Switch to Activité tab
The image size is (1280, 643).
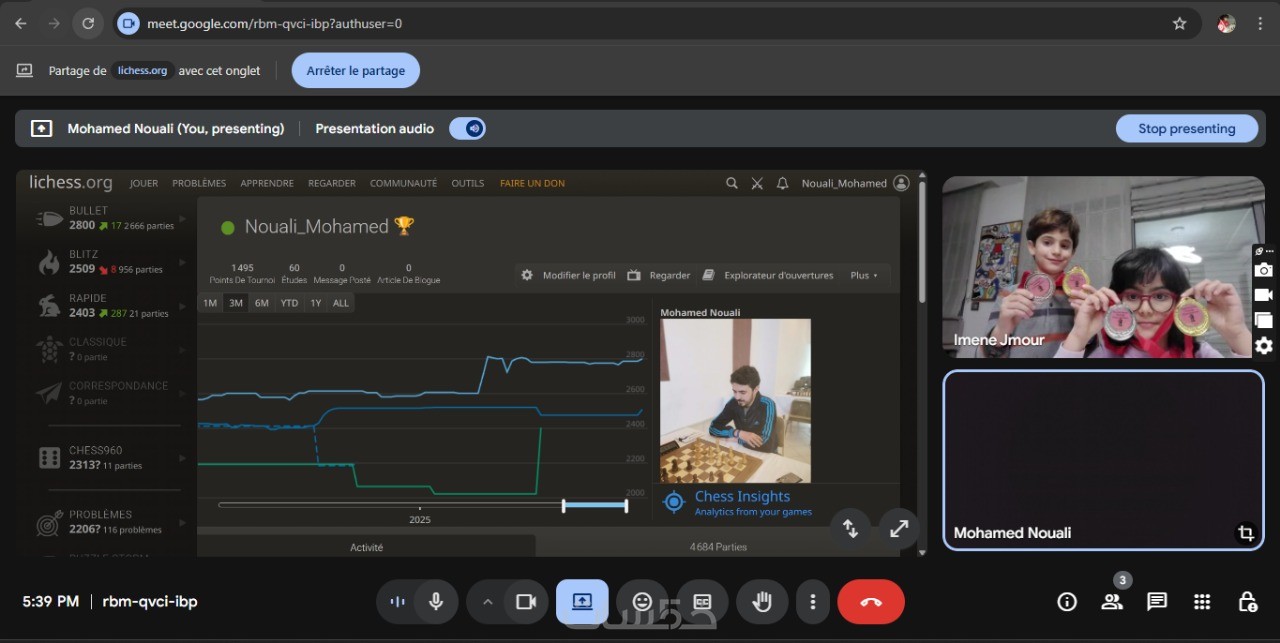(x=366, y=547)
